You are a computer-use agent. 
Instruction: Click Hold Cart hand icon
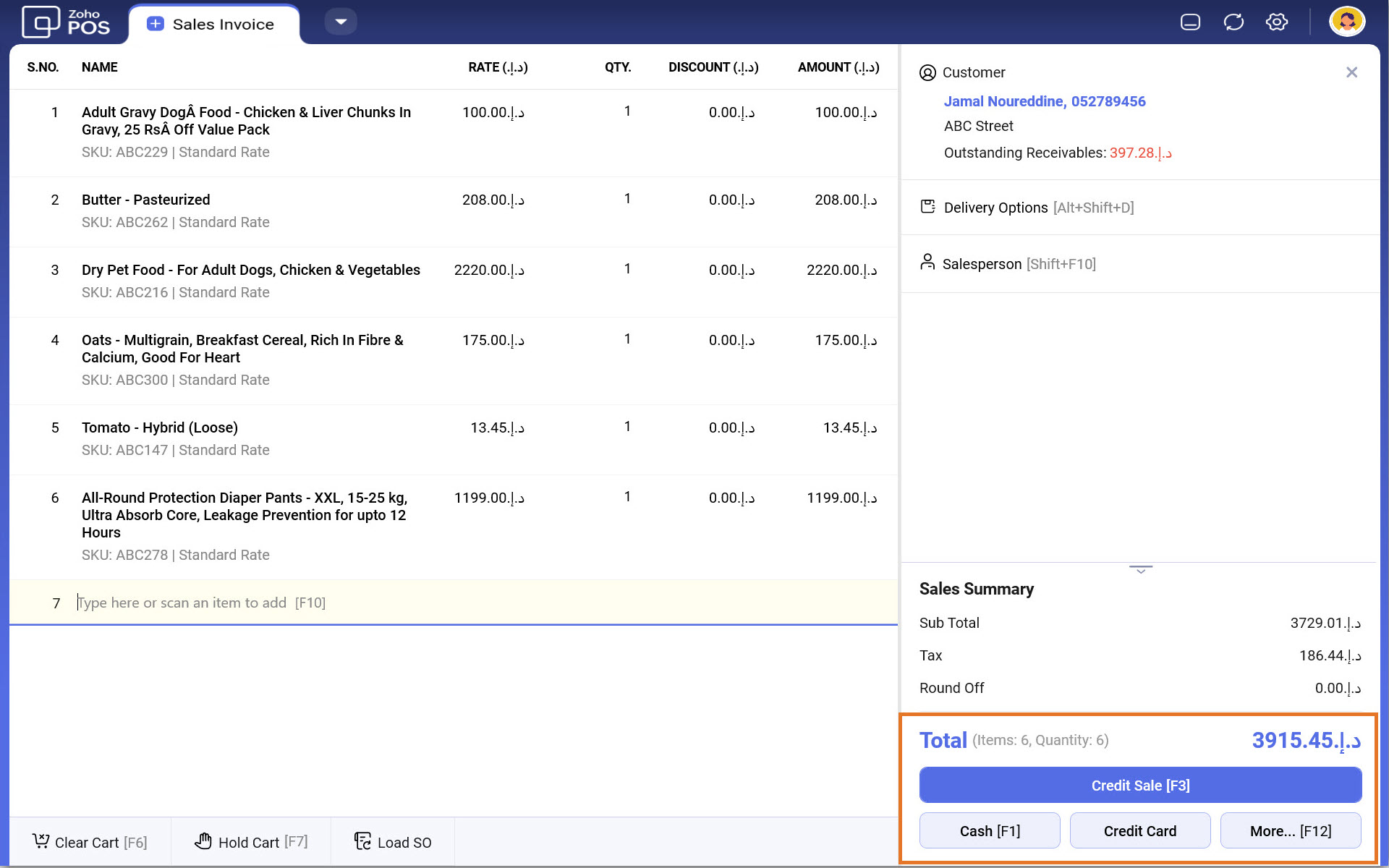click(x=203, y=841)
